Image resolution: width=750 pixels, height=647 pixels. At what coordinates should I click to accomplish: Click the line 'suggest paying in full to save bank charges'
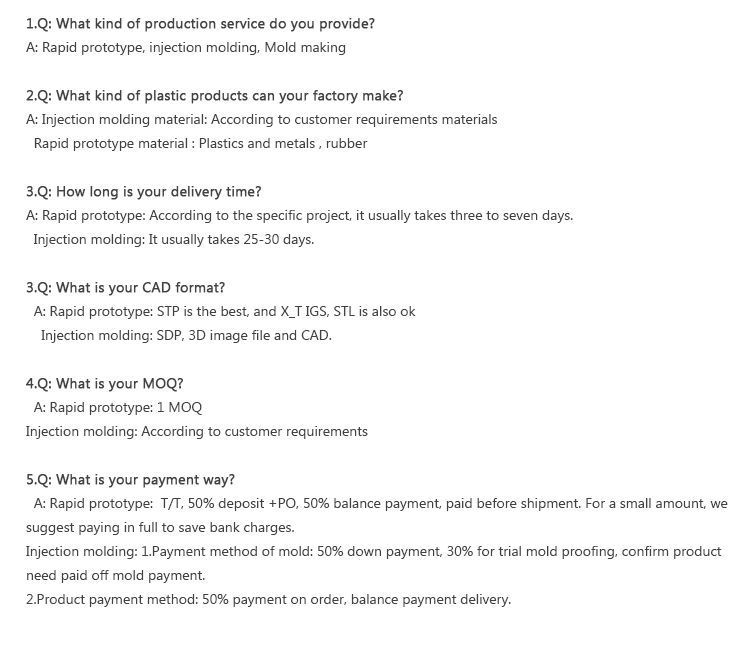(160, 527)
